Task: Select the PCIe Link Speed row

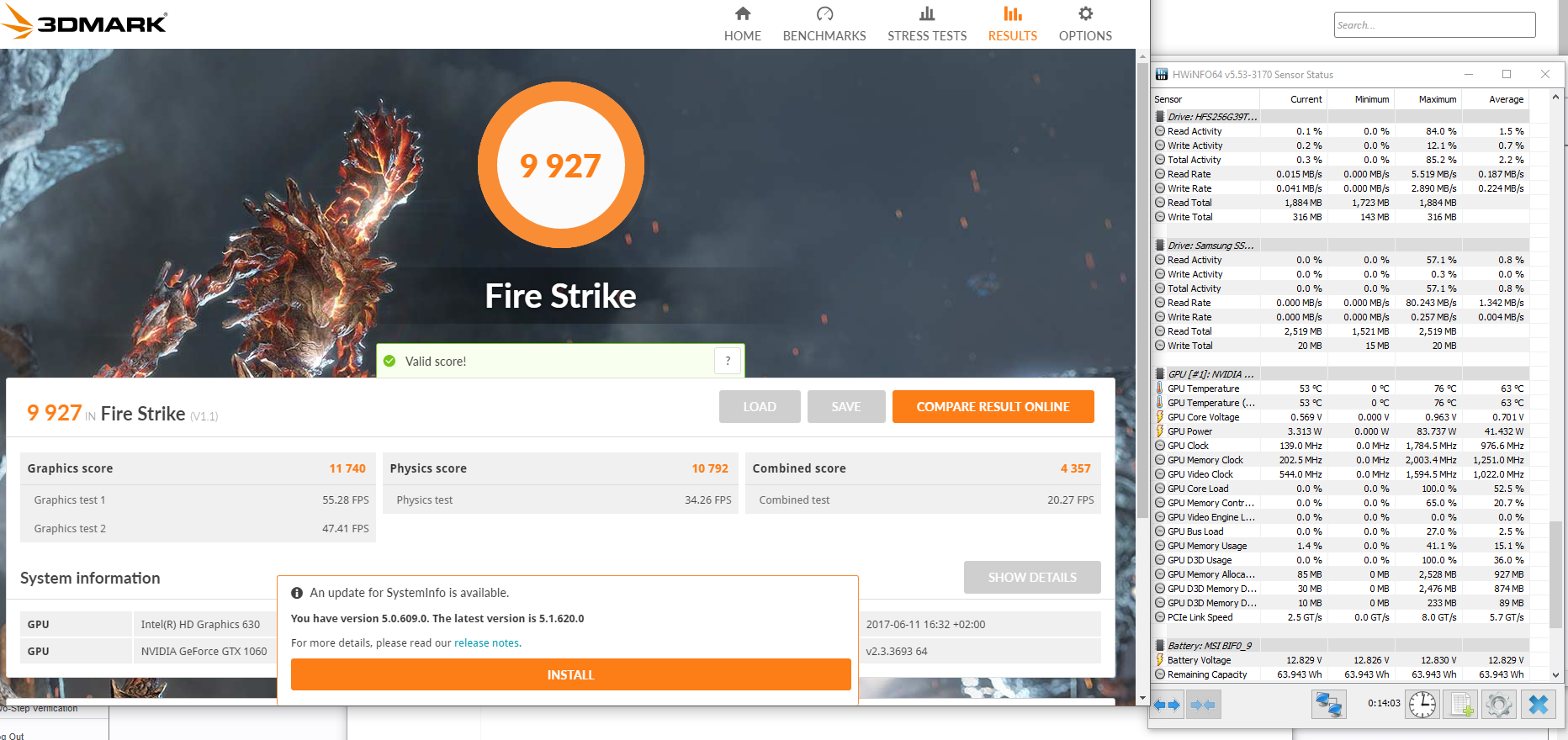Action: 1341,617
